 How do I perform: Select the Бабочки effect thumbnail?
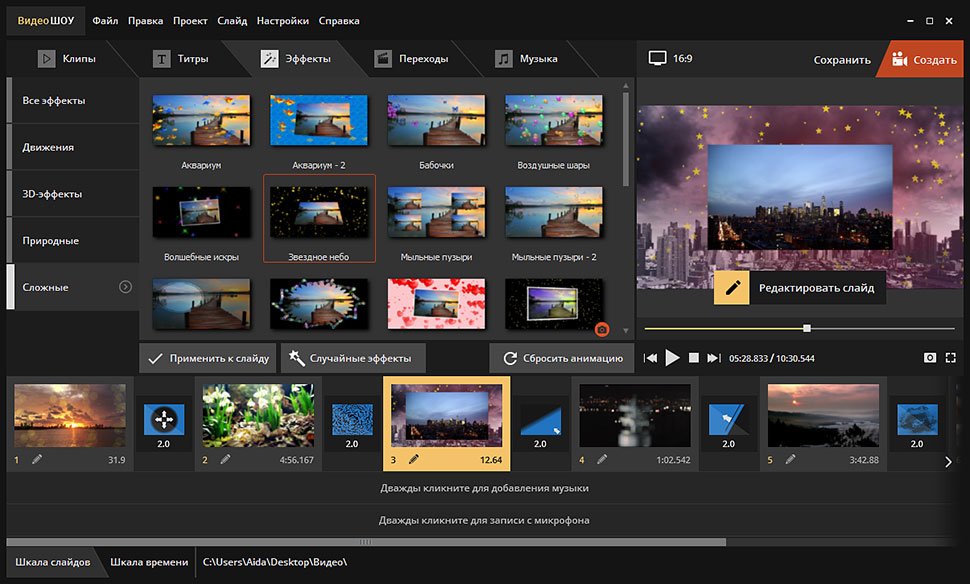436,121
